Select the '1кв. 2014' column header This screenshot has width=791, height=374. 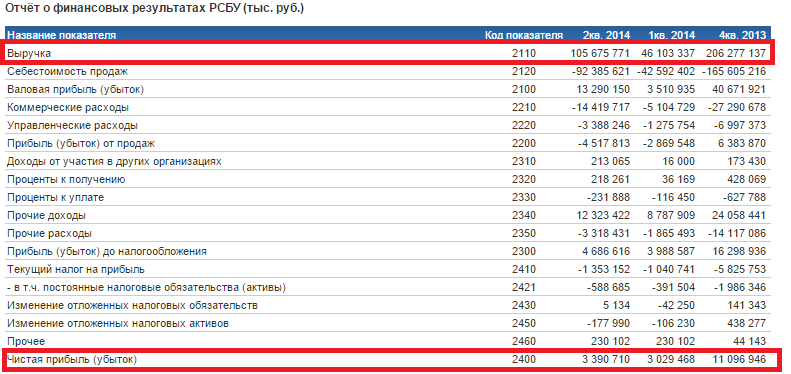[x=672, y=35]
